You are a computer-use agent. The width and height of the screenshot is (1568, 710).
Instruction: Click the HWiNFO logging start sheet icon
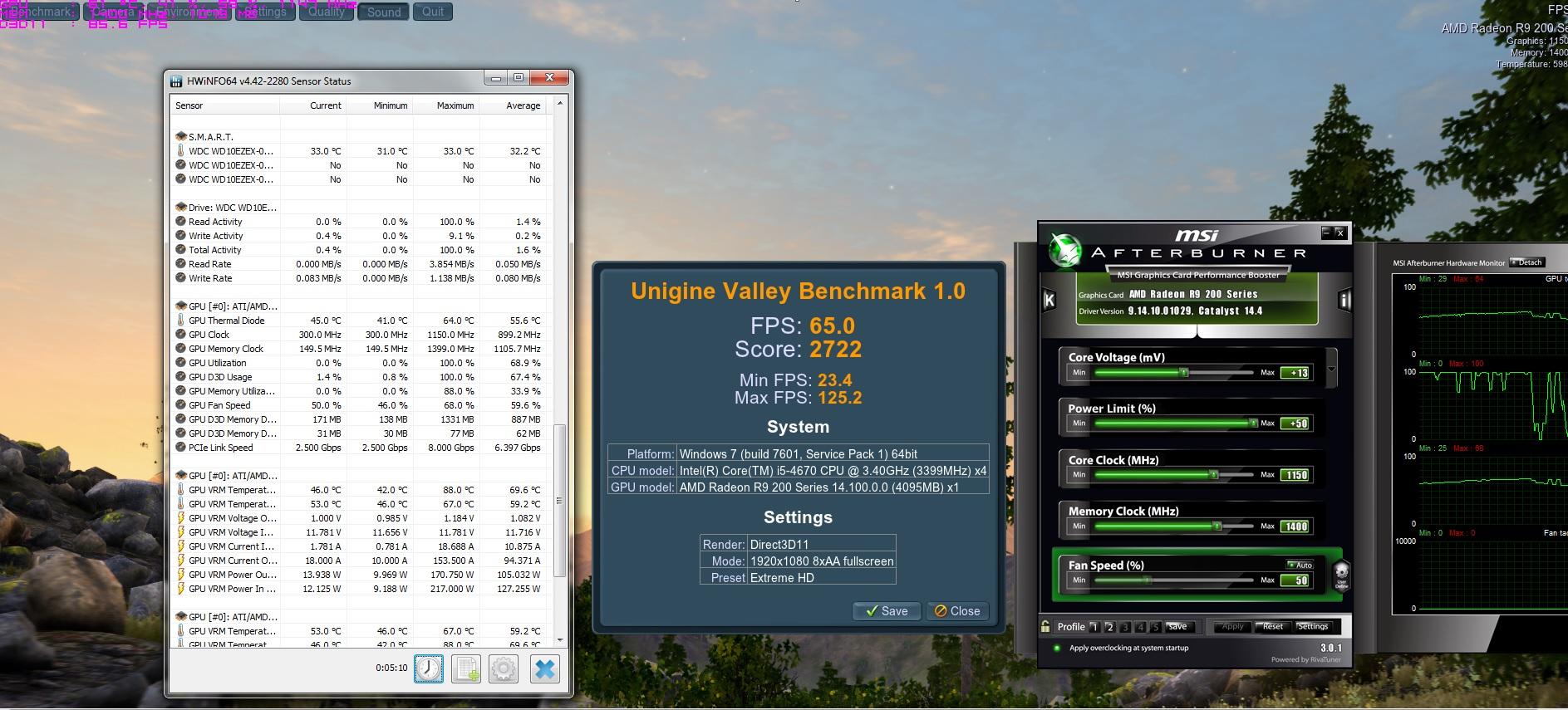[466, 668]
